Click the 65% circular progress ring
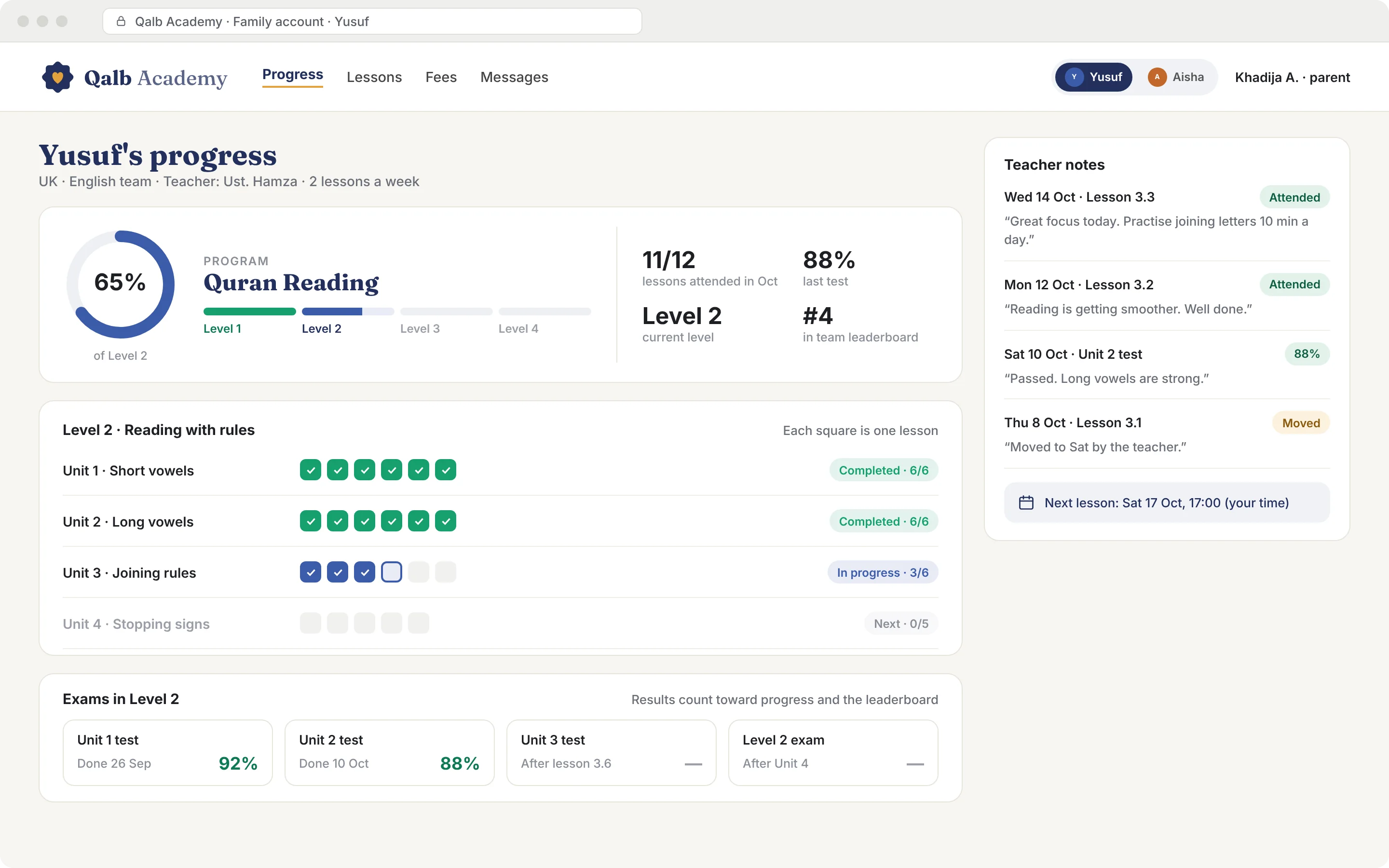The width and height of the screenshot is (1389, 868). [x=121, y=285]
